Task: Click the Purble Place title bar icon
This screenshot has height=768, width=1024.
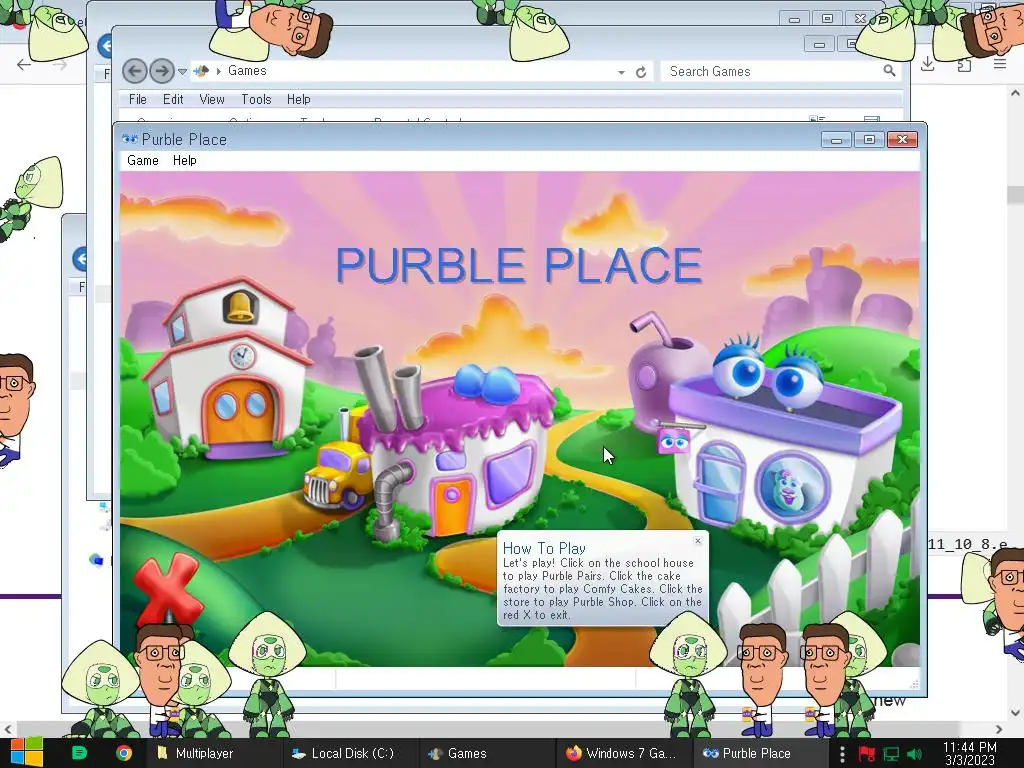Action: tap(129, 139)
